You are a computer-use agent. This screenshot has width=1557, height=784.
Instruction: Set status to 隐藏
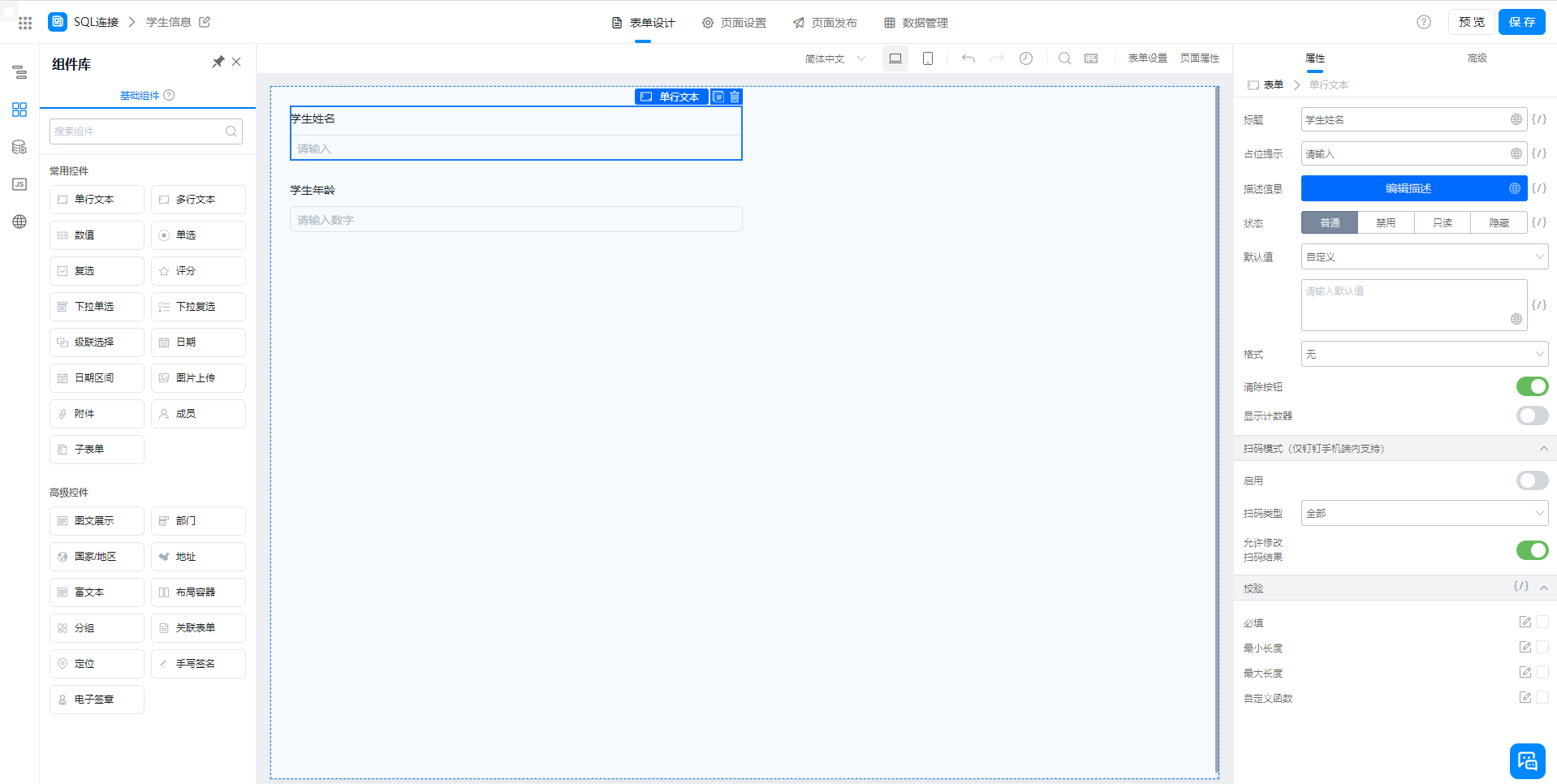coord(1499,222)
